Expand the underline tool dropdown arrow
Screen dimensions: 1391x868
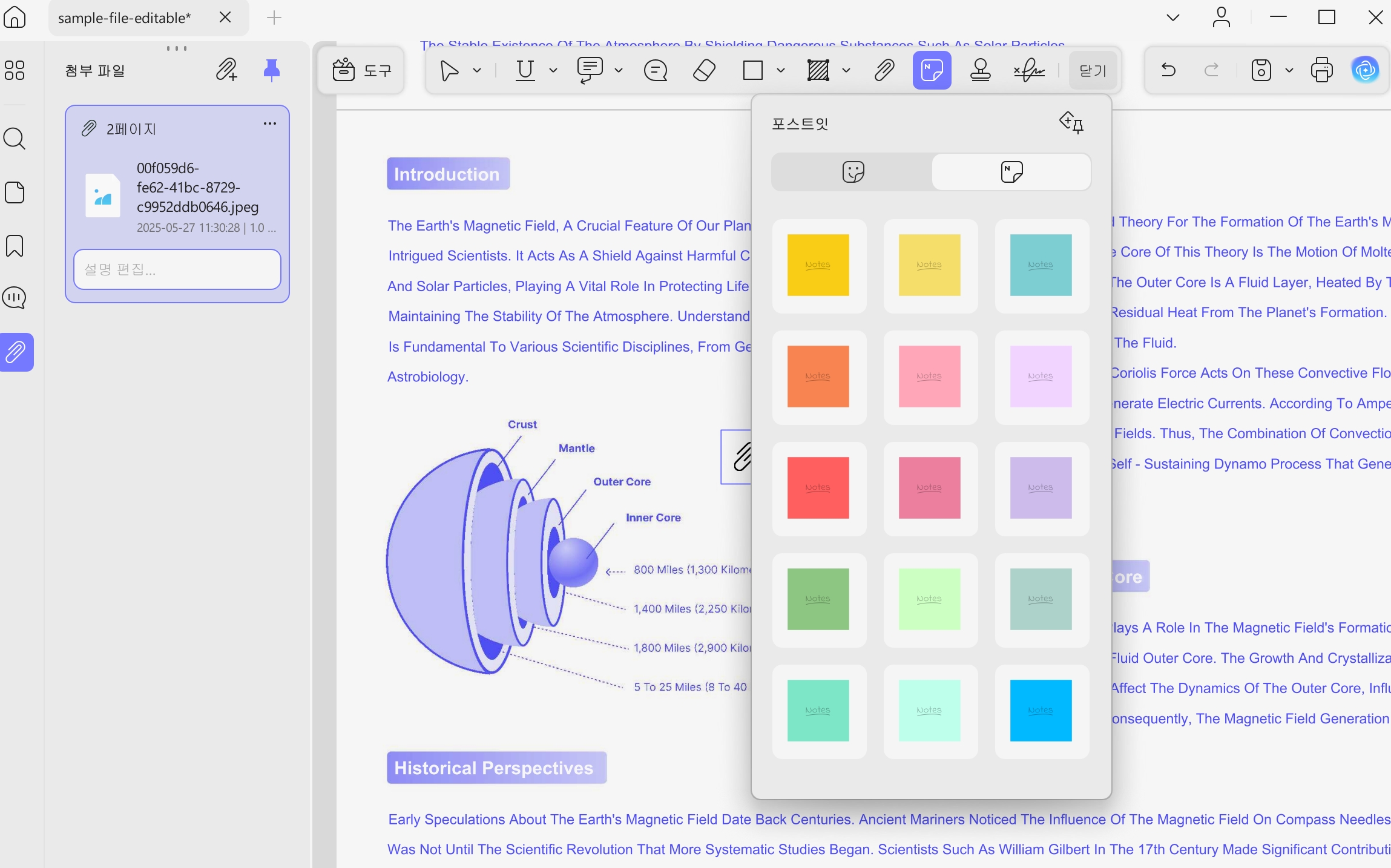(x=553, y=71)
